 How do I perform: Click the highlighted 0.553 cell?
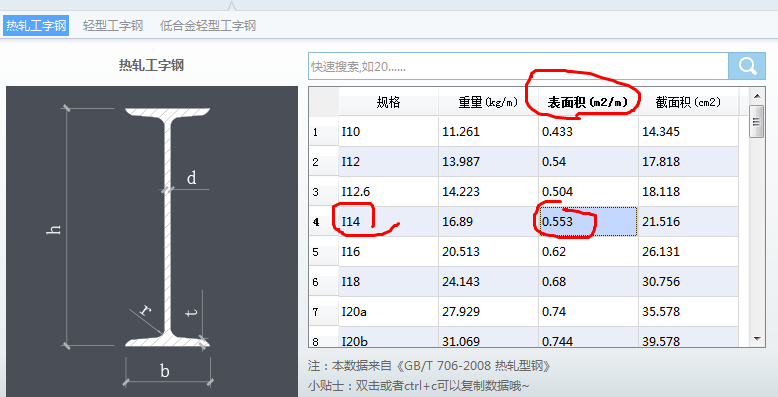588,222
